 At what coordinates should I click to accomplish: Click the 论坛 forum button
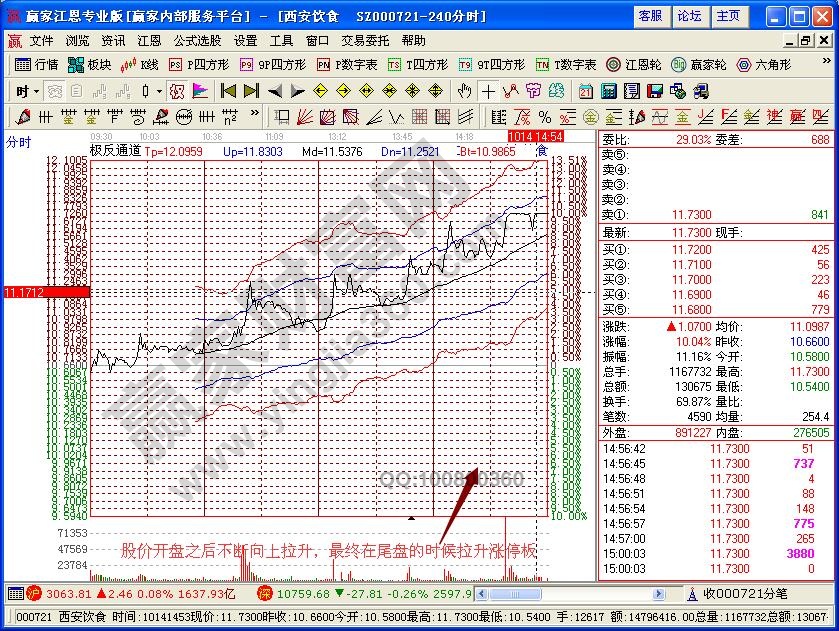tap(689, 16)
